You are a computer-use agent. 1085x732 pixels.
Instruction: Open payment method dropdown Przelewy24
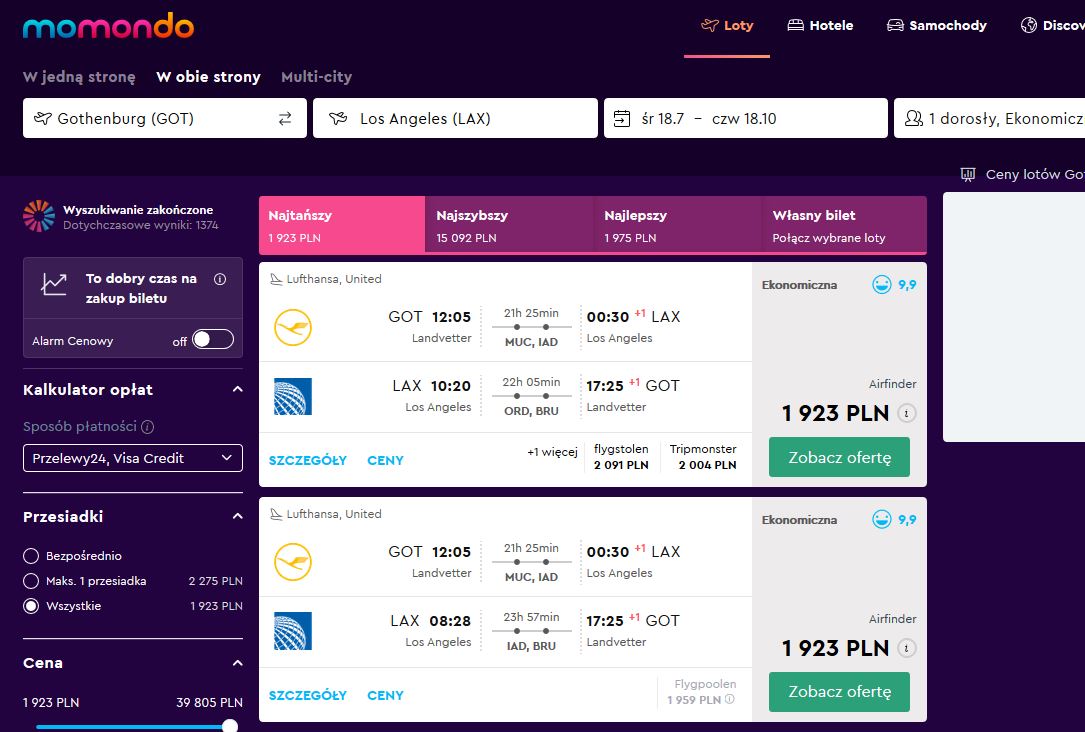pos(133,458)
